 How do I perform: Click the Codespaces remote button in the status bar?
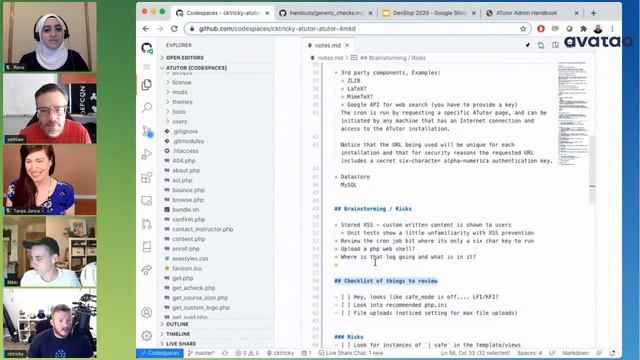point(160,353)
